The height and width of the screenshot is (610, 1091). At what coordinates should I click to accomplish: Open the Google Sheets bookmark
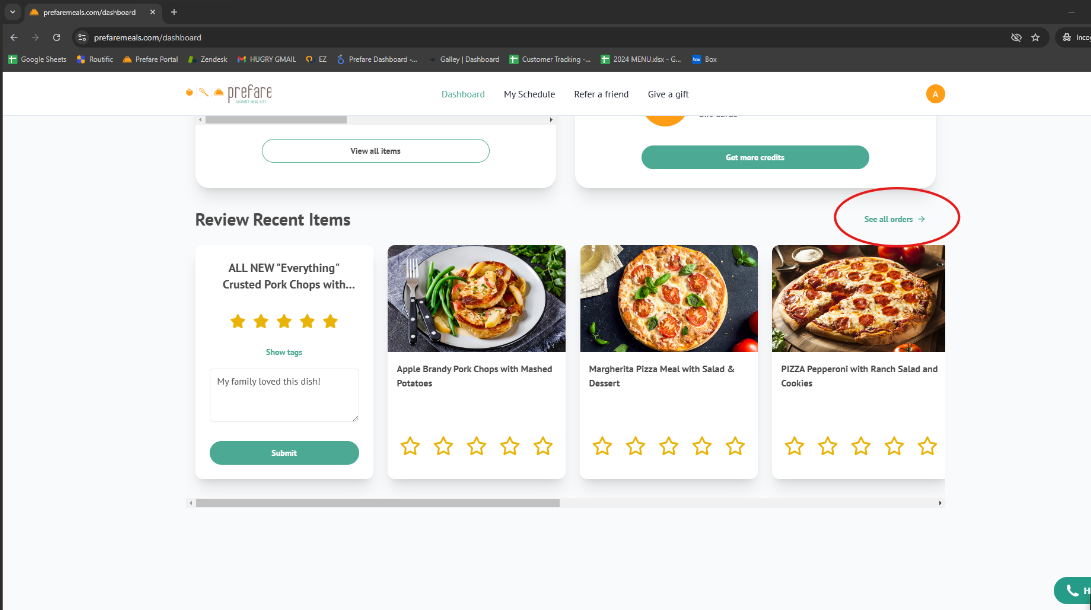pos(36,59)
